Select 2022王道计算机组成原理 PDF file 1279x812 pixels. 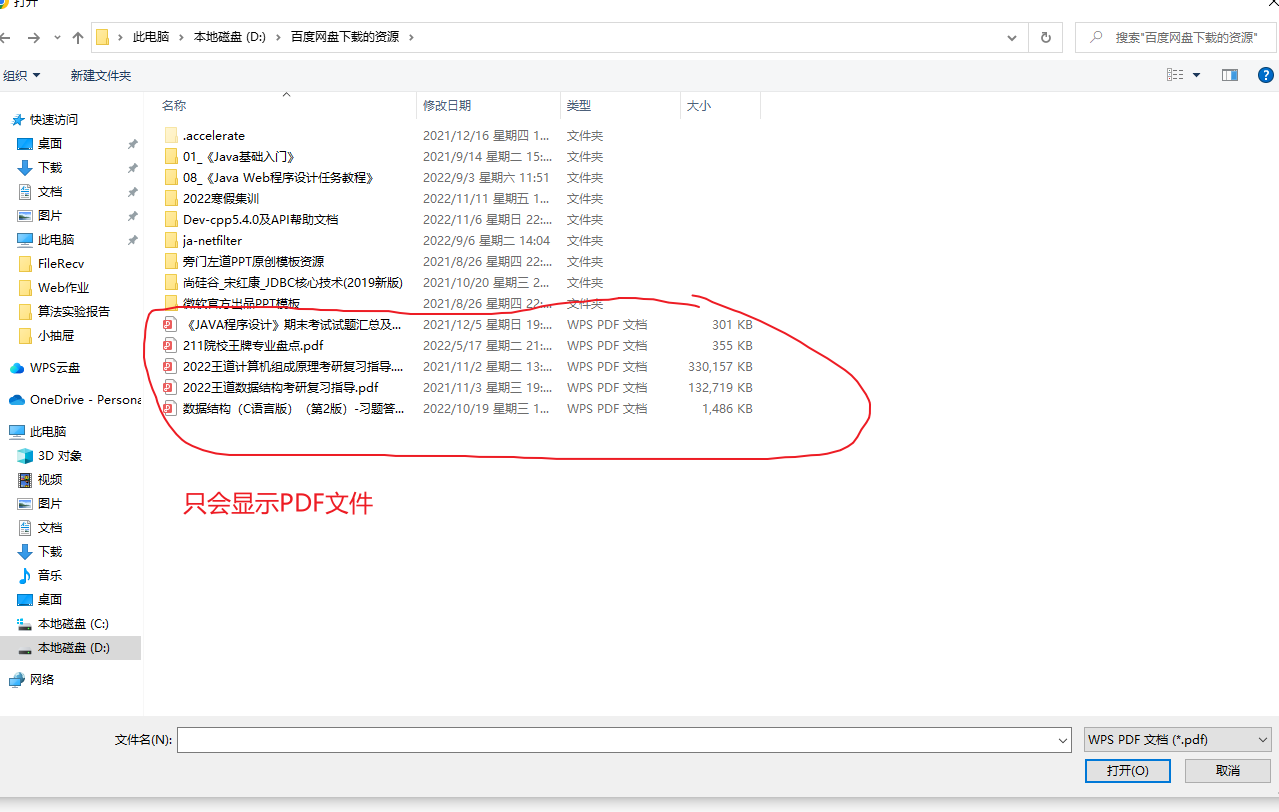tap(292, 366)
